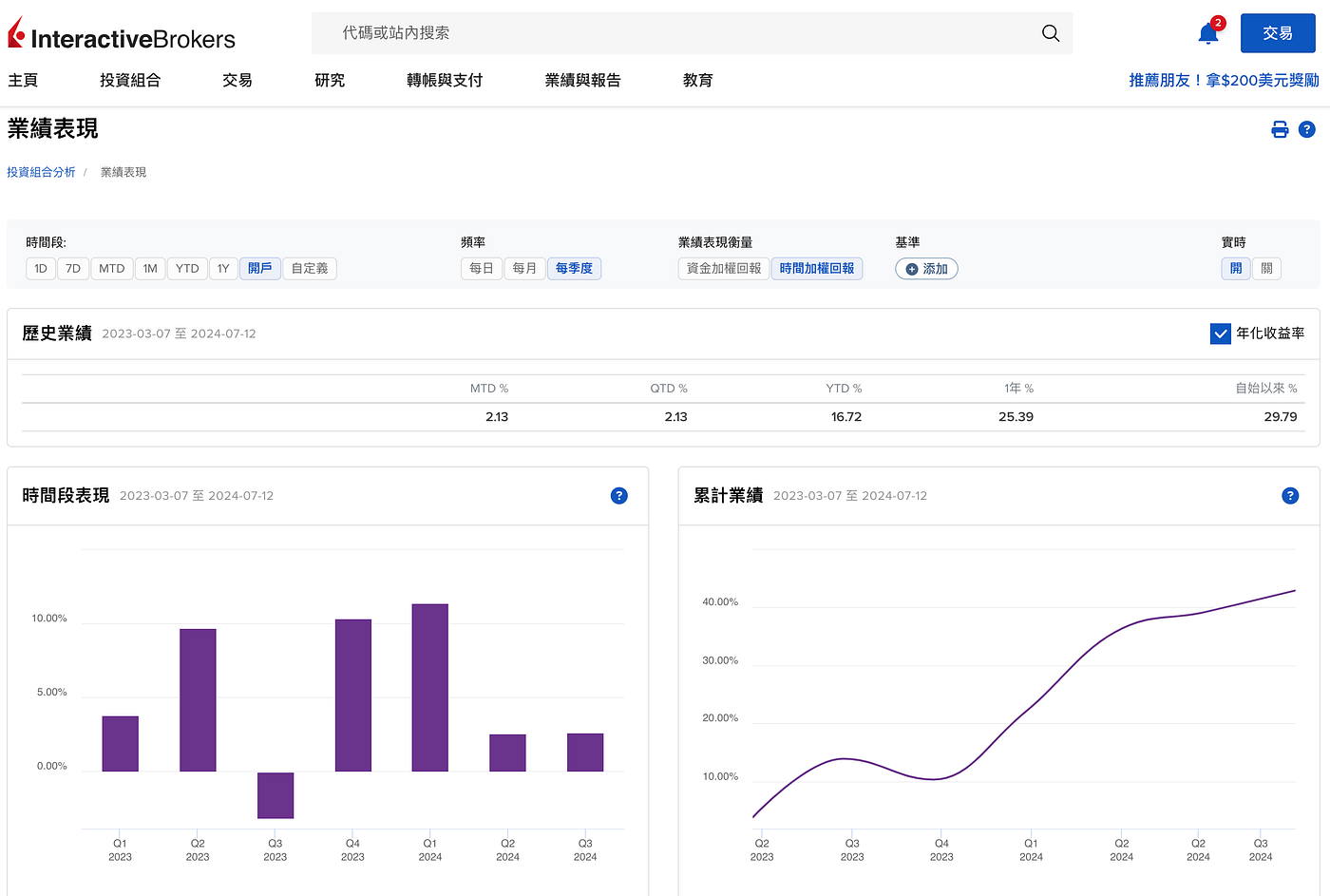
Task: Set frequency to 每季度
Action: (x=574, y=269)
